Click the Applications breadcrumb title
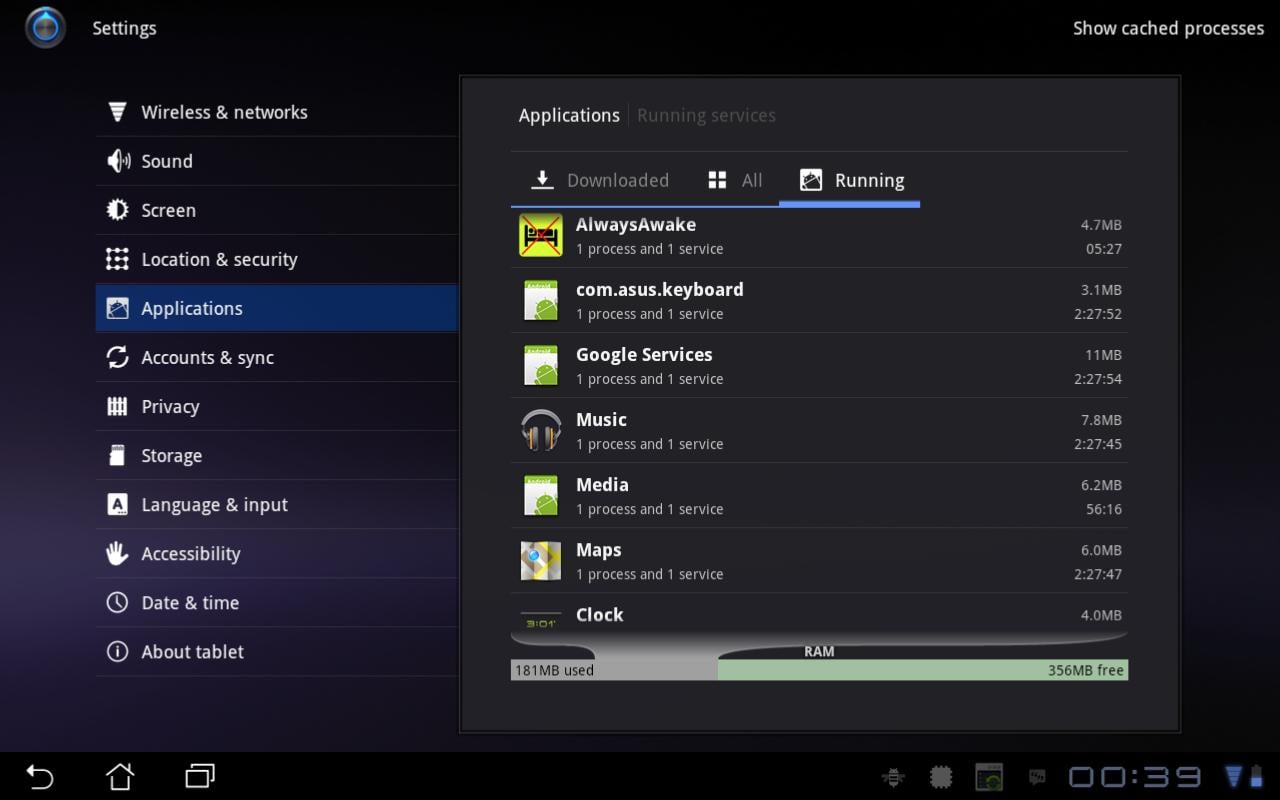 (x=569, y=115)
